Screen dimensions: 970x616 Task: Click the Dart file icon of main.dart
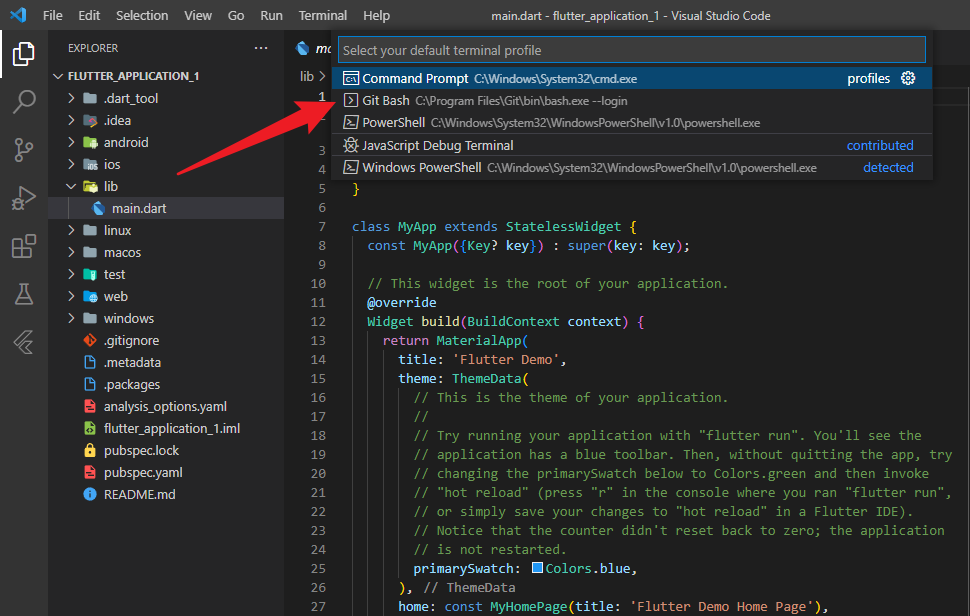pos(98,208)
